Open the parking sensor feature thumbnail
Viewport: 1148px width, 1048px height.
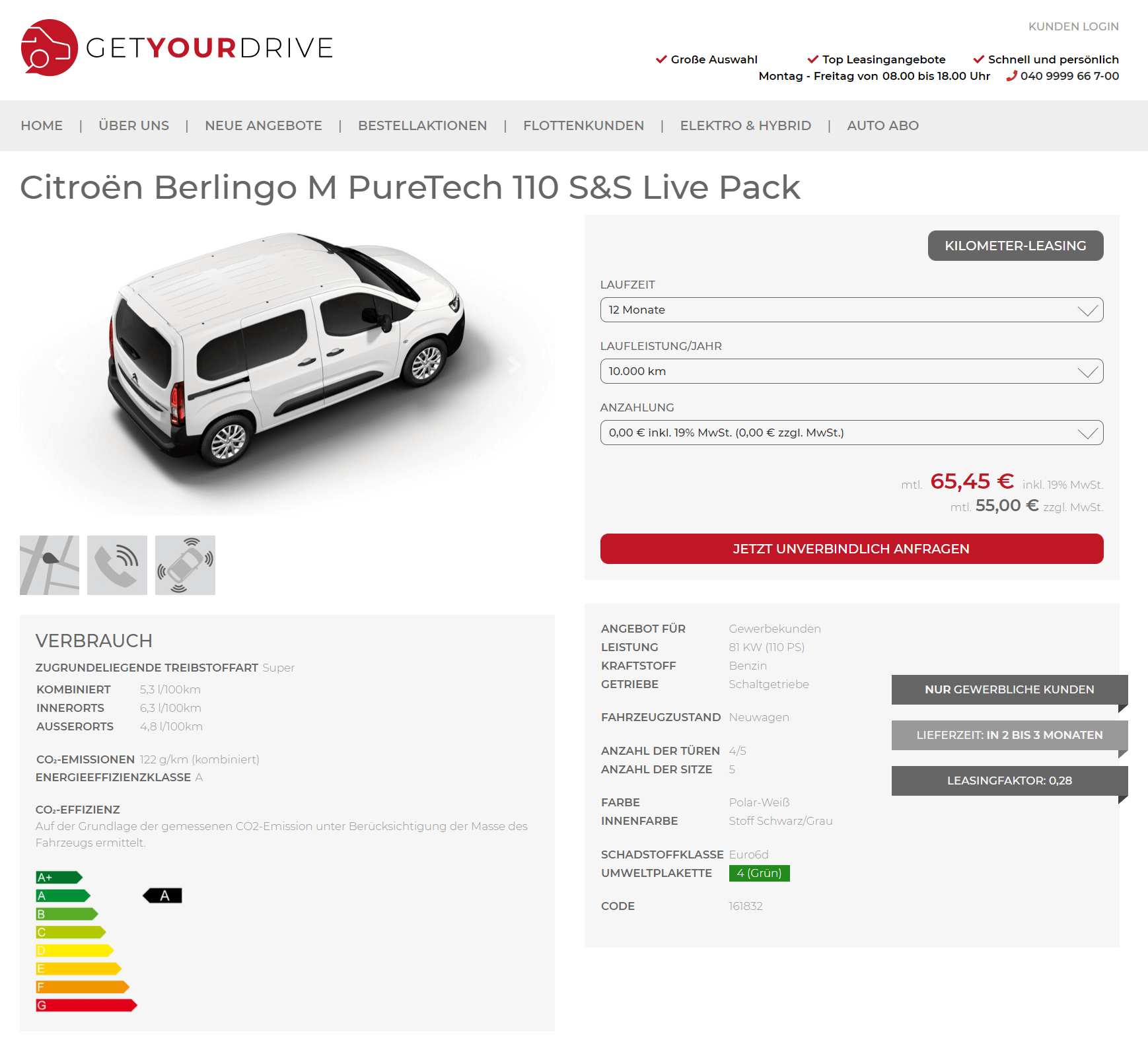(x=185, y=565)
